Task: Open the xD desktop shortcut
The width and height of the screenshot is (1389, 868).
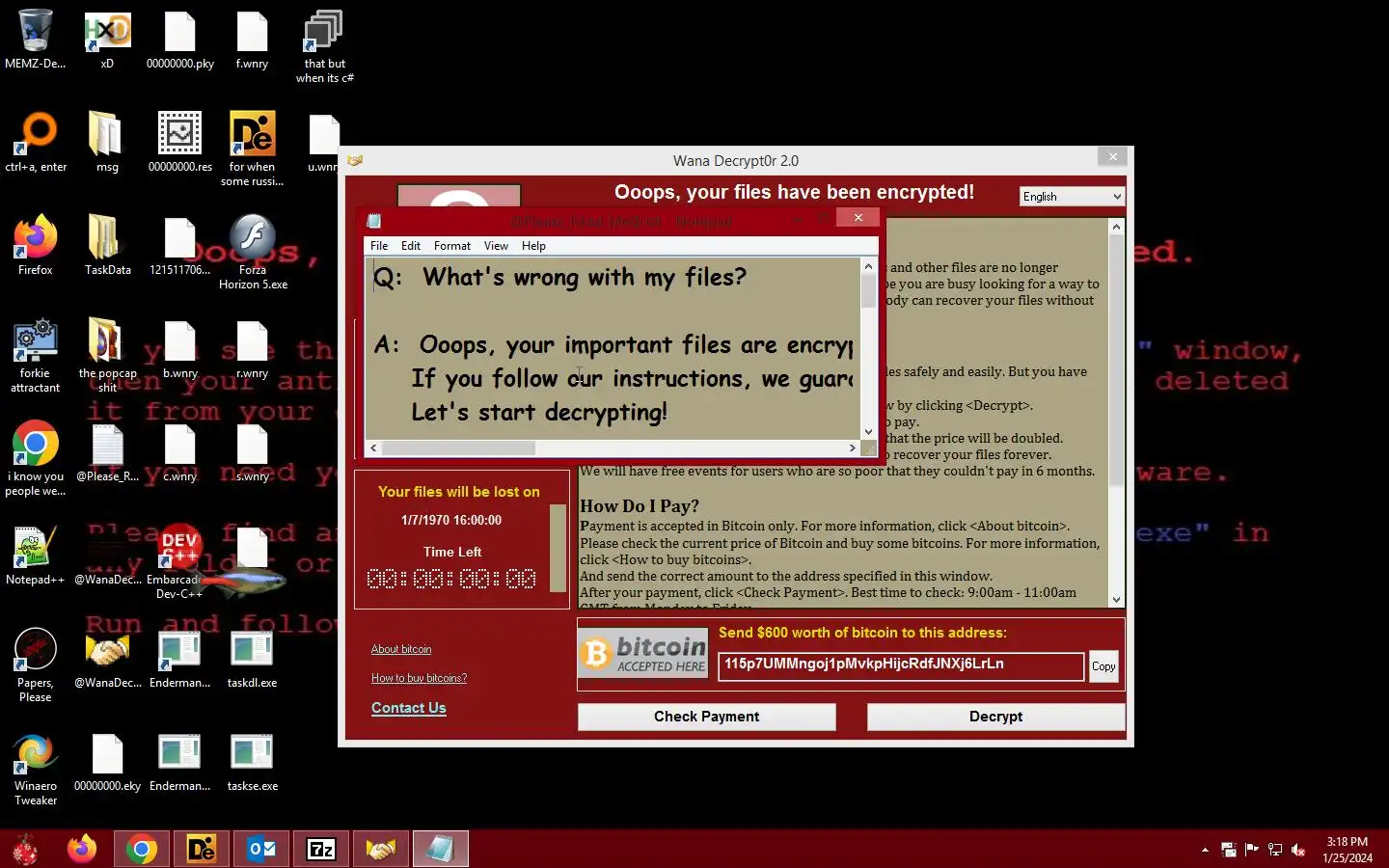Action: [107, 40]
